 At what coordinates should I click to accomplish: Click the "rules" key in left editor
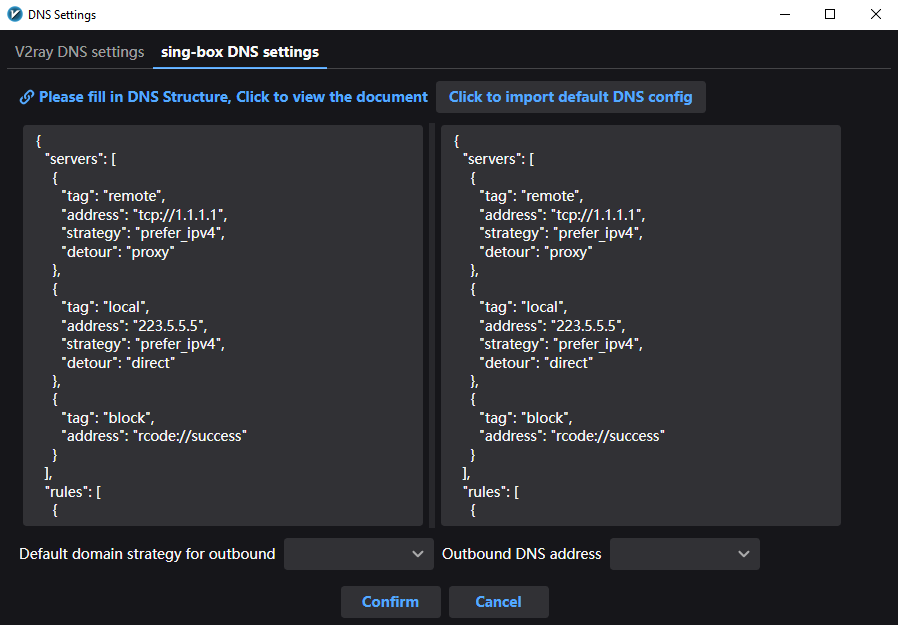click(x=67, y=492)
